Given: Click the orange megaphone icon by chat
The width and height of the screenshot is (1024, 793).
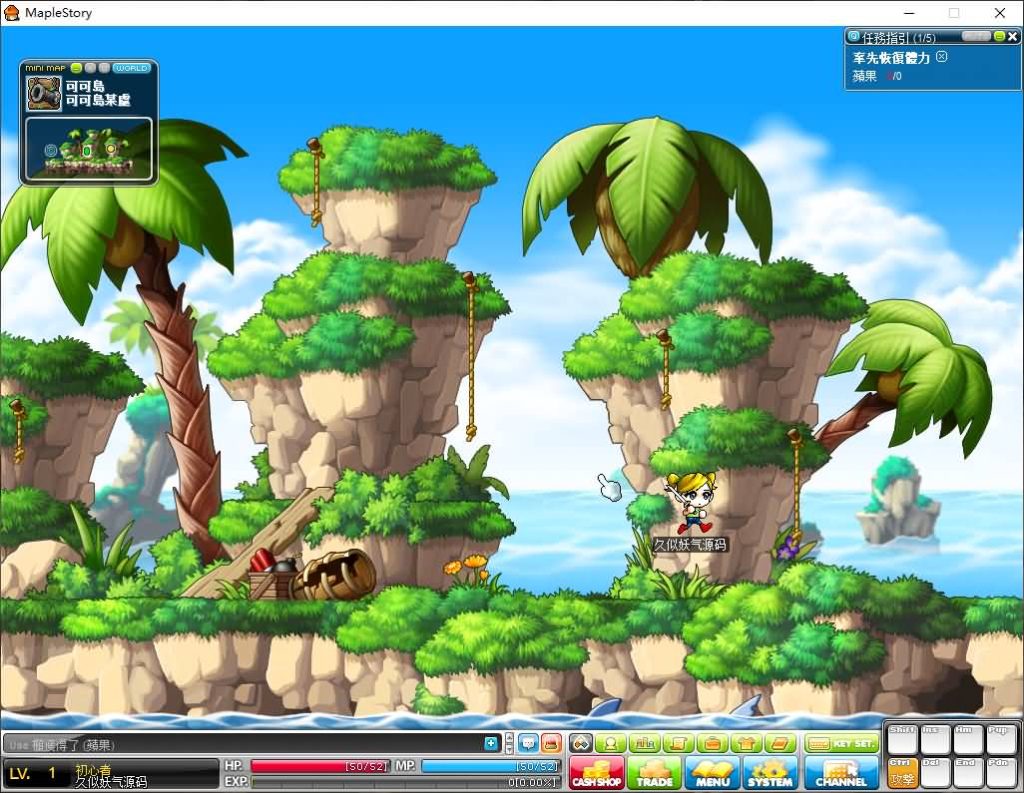Looking at the screenshot, I should click(551, 743).
